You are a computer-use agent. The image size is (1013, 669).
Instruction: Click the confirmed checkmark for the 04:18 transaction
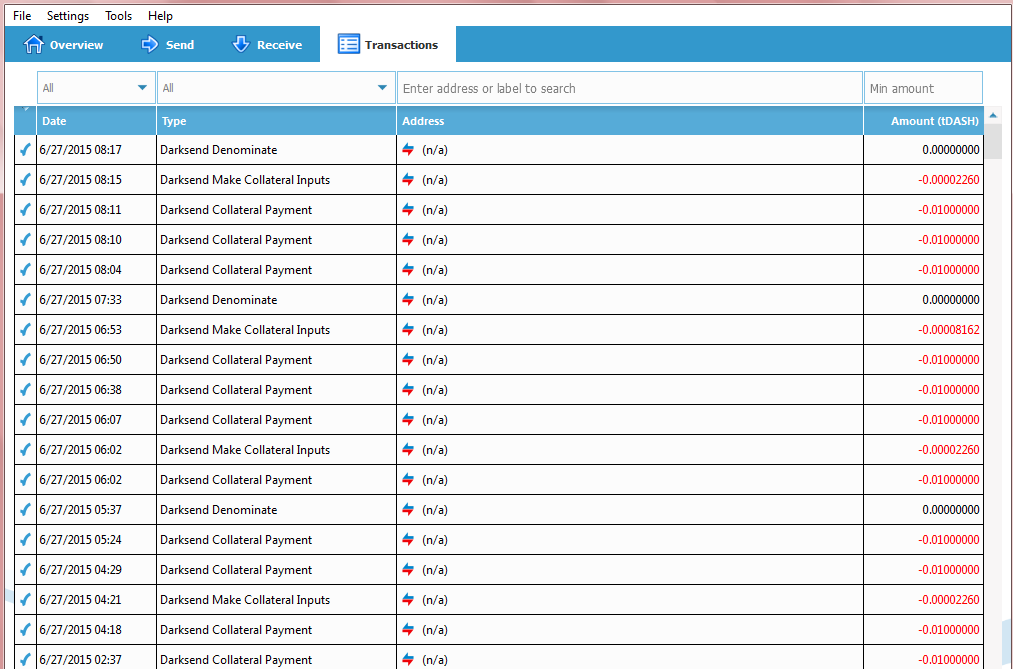click(x=25, y=630)
